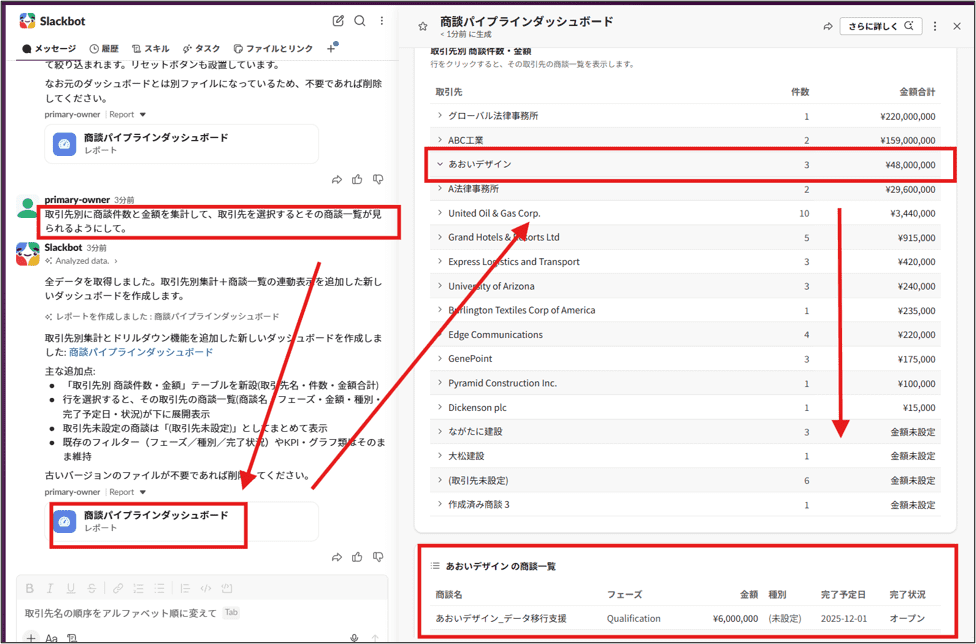The height and width of the screenshot is (644, 976).
Task: Click the Aa formatting toggle below the composer
Action: pos(52,638)
